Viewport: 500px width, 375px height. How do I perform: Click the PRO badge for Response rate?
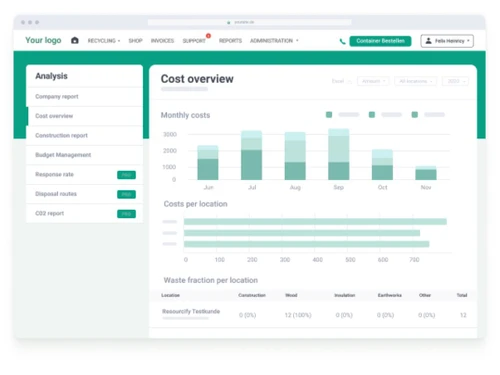click(126, 175)
